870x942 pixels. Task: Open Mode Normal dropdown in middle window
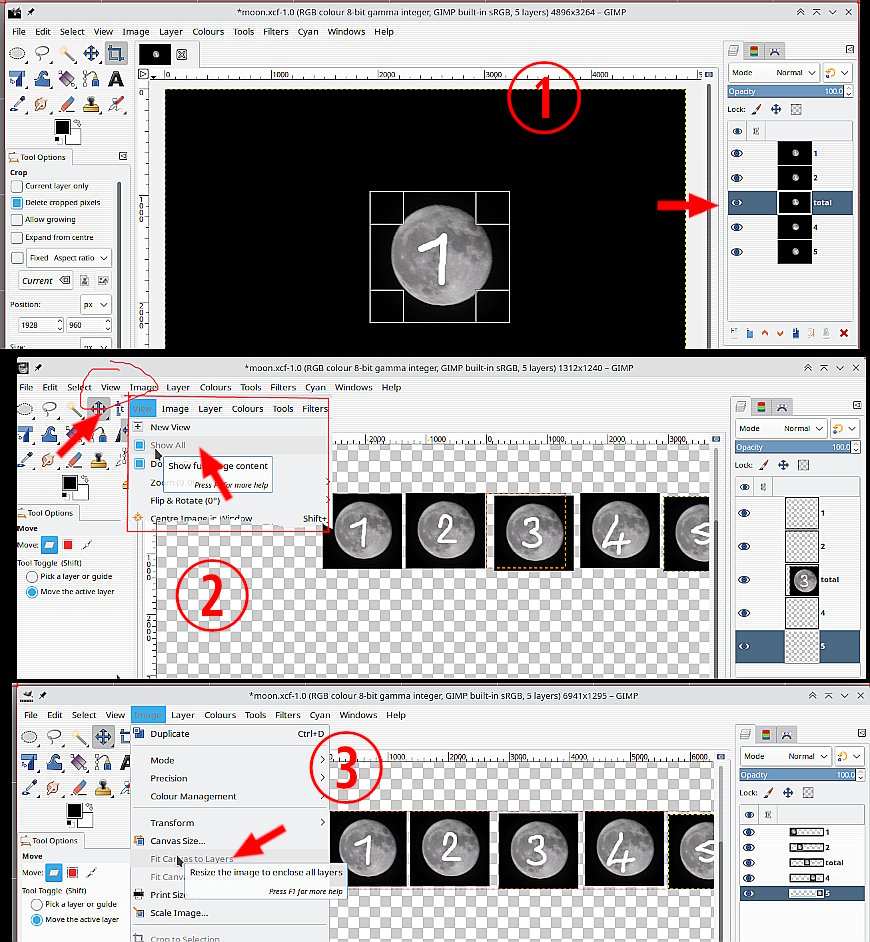[780, 428]
